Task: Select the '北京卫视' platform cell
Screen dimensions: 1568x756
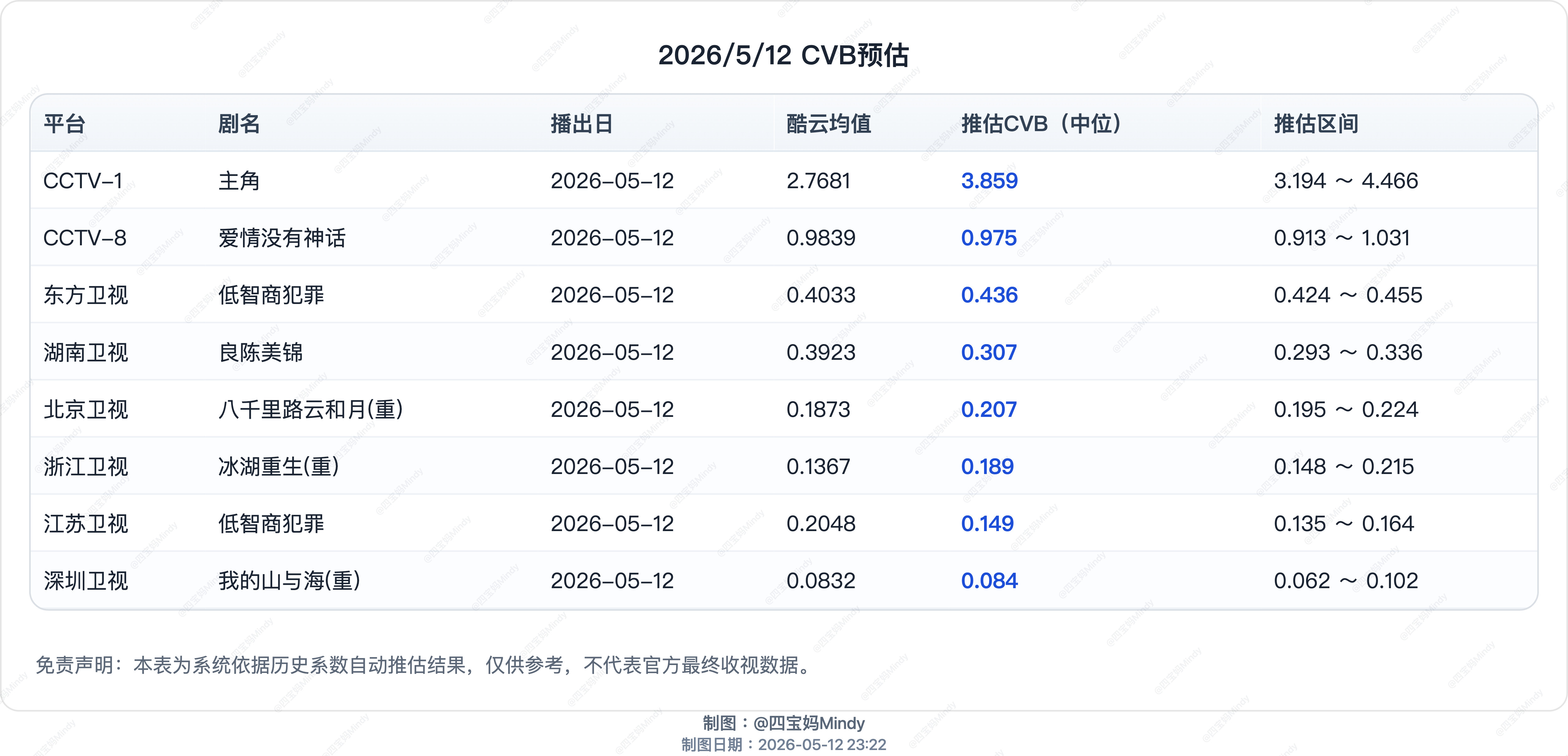Action: click(x=86, y=410)
